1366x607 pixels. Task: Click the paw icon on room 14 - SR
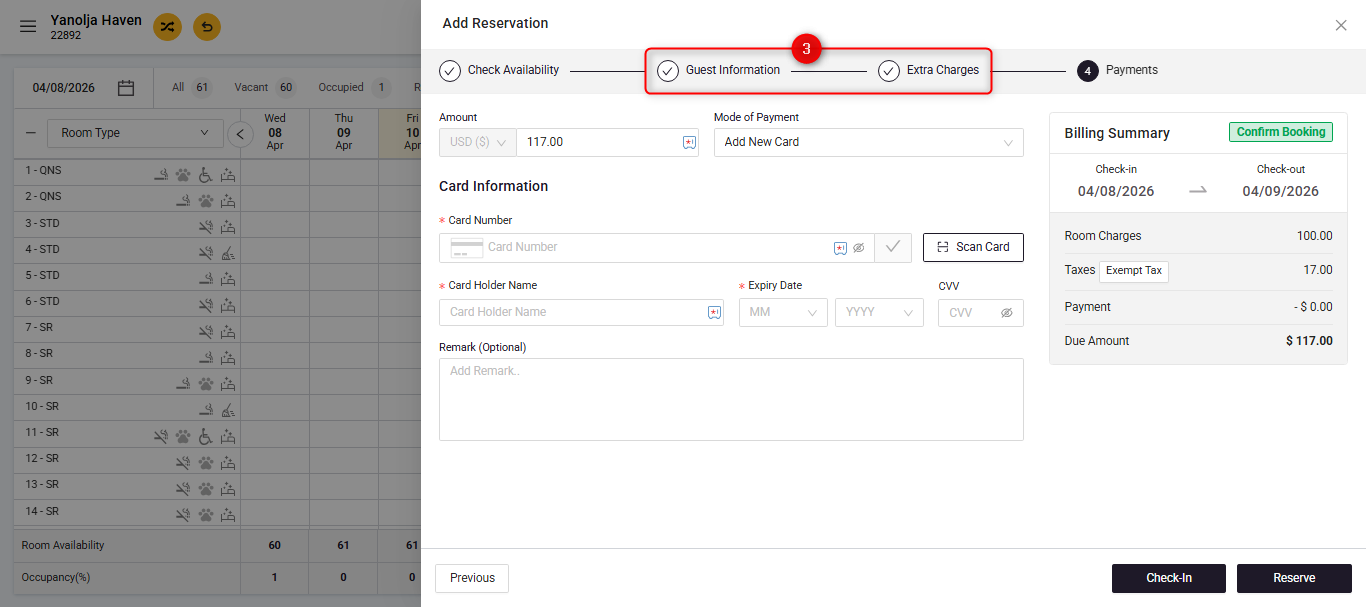point(205,515)
